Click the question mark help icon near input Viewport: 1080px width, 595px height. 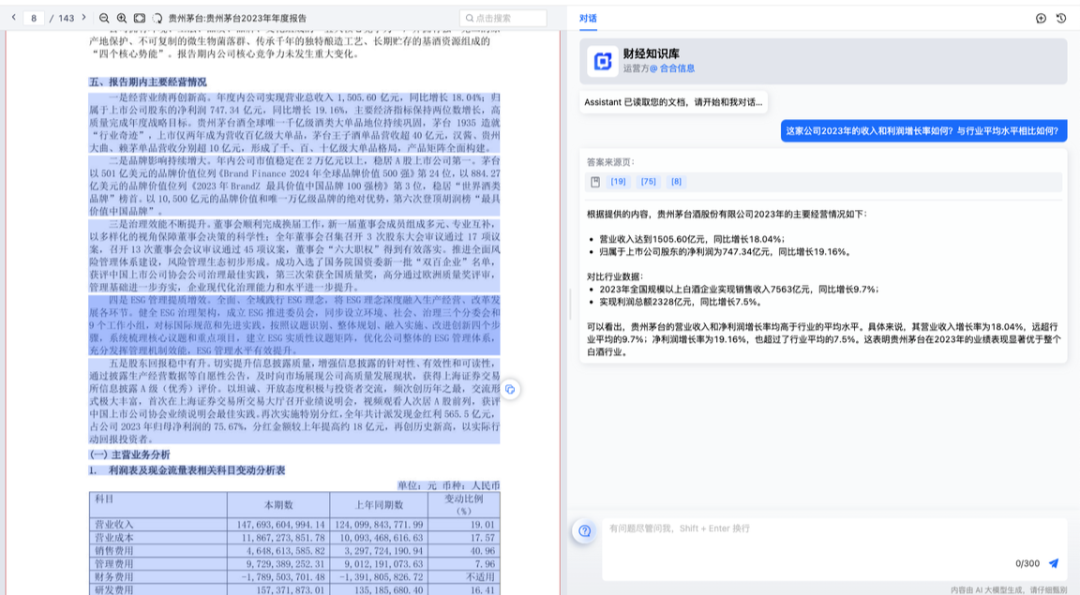click(583, 532)
